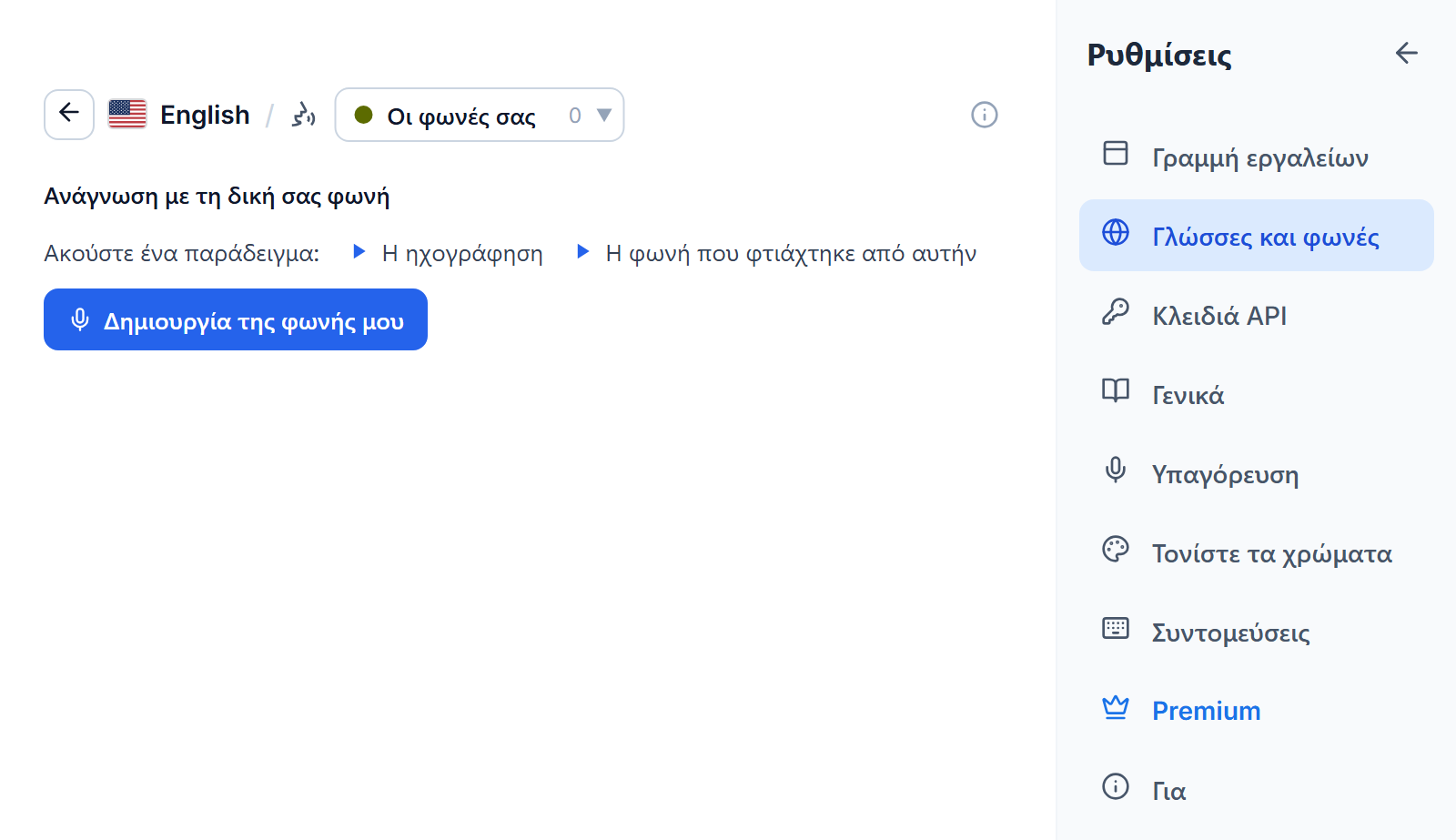Open the Συντομεύσεις section
The height and width of the screenshot is (840, 1456).
tap(1257, 632)
